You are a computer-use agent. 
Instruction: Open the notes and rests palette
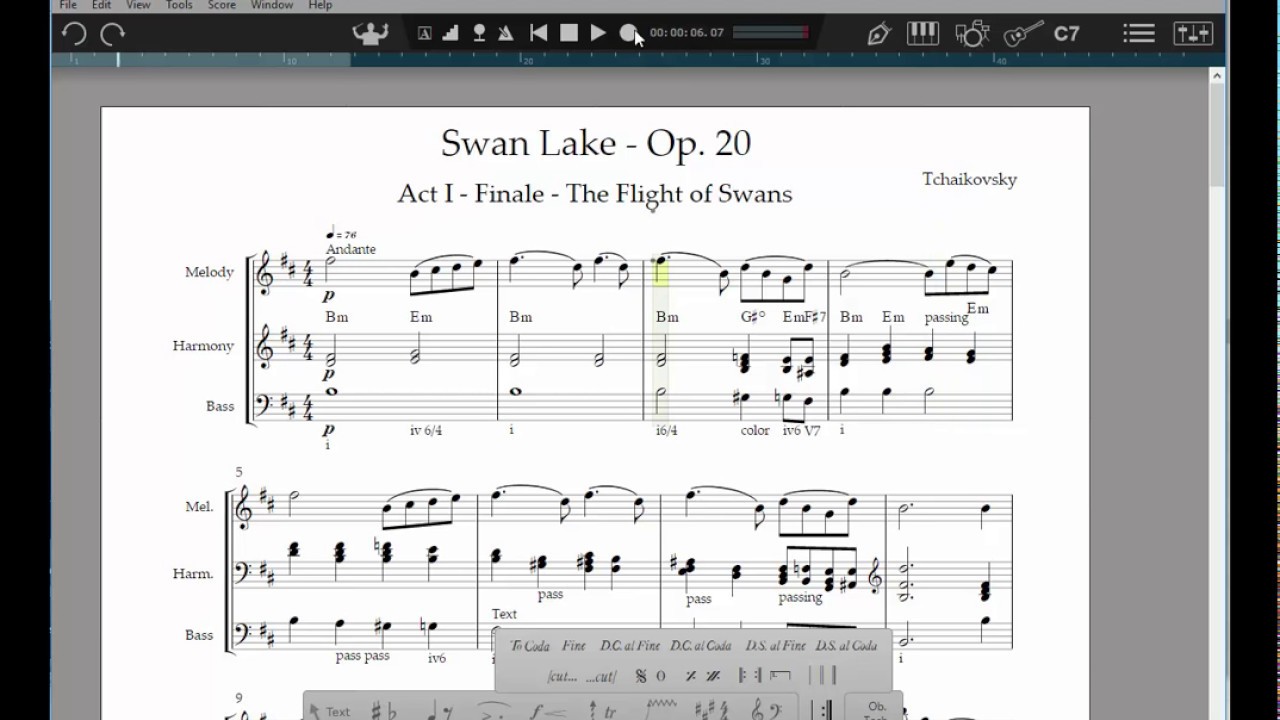coord(439,711)
